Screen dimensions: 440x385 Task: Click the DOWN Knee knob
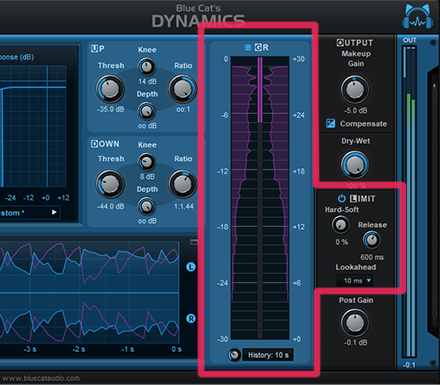[147, 162]
